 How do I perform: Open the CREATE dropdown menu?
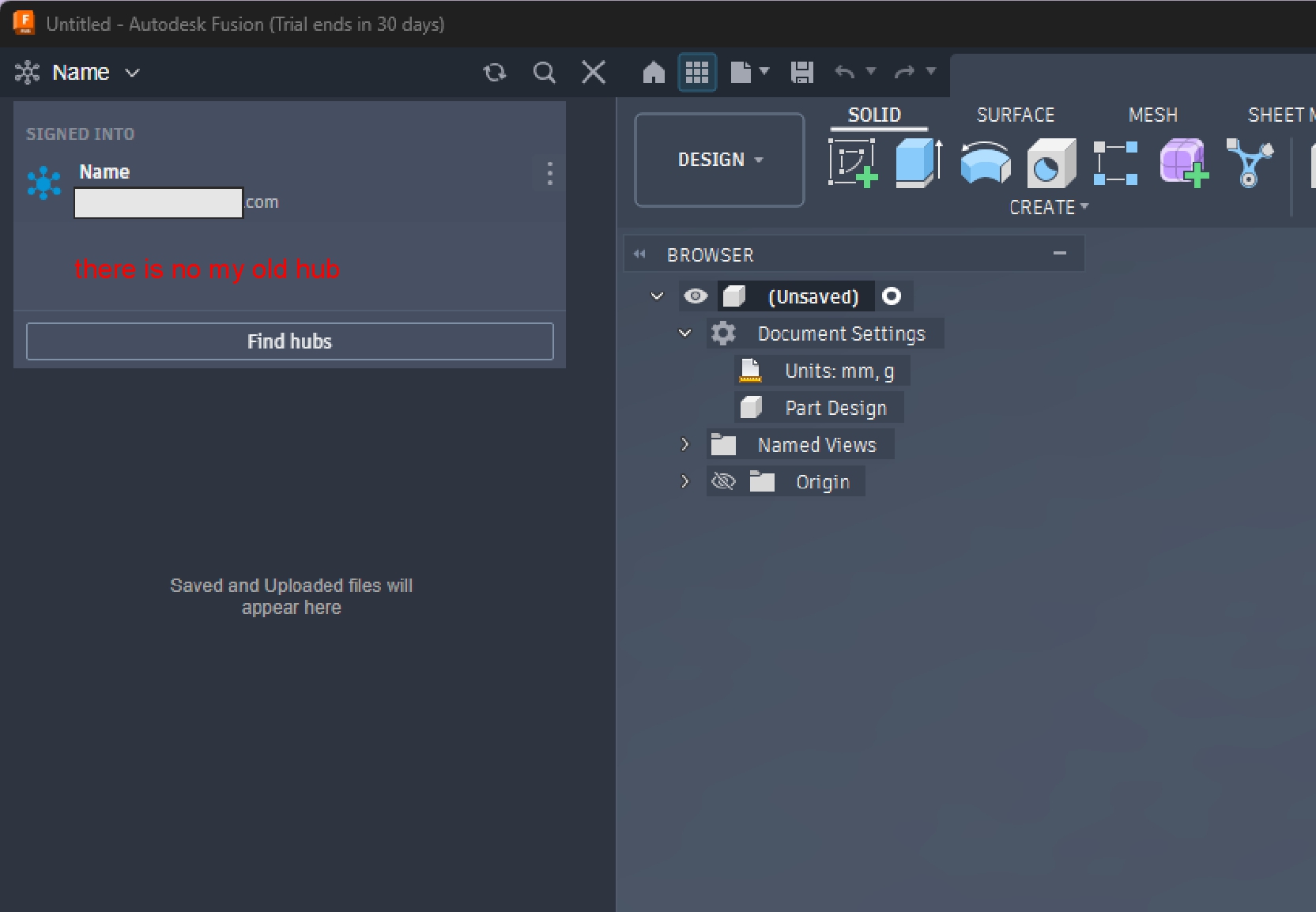click(x=1049, y=207)
